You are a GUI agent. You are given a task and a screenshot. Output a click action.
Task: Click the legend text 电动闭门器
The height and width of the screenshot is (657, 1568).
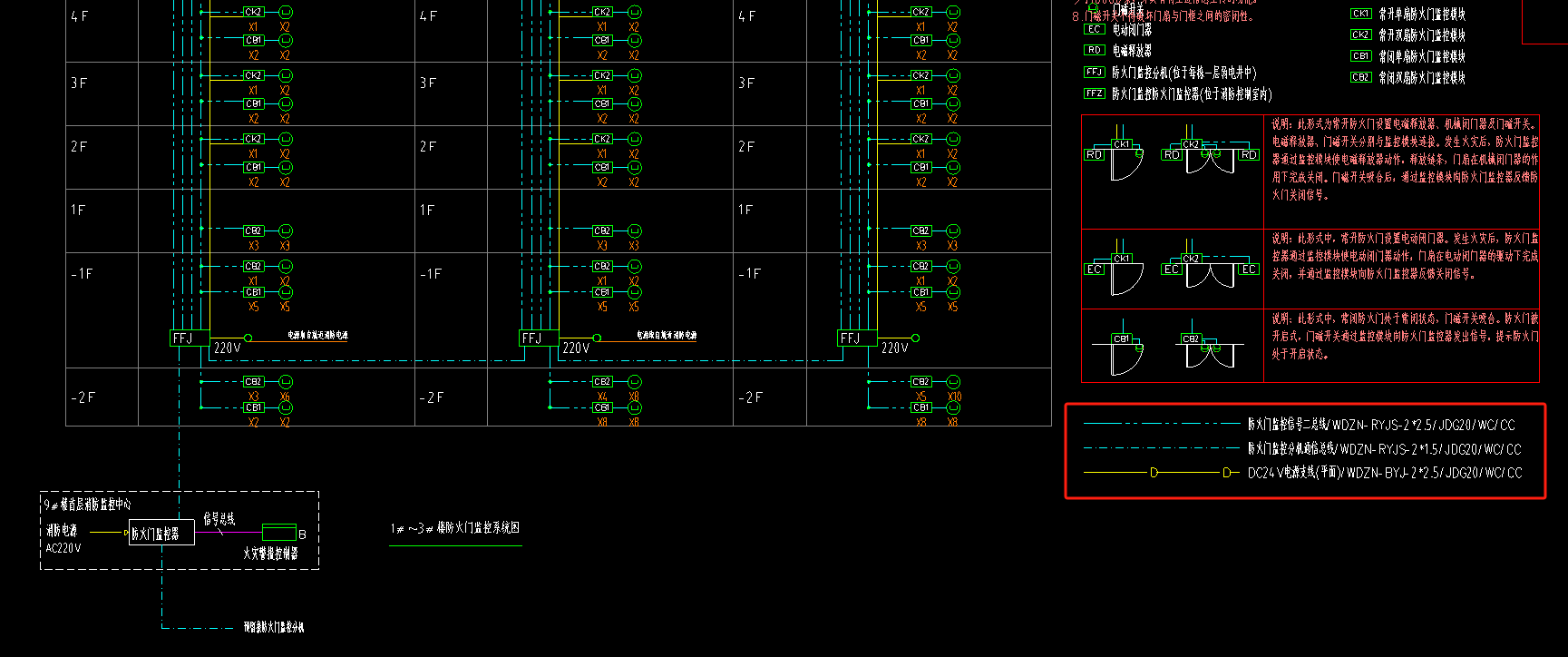coord(1132,29)
